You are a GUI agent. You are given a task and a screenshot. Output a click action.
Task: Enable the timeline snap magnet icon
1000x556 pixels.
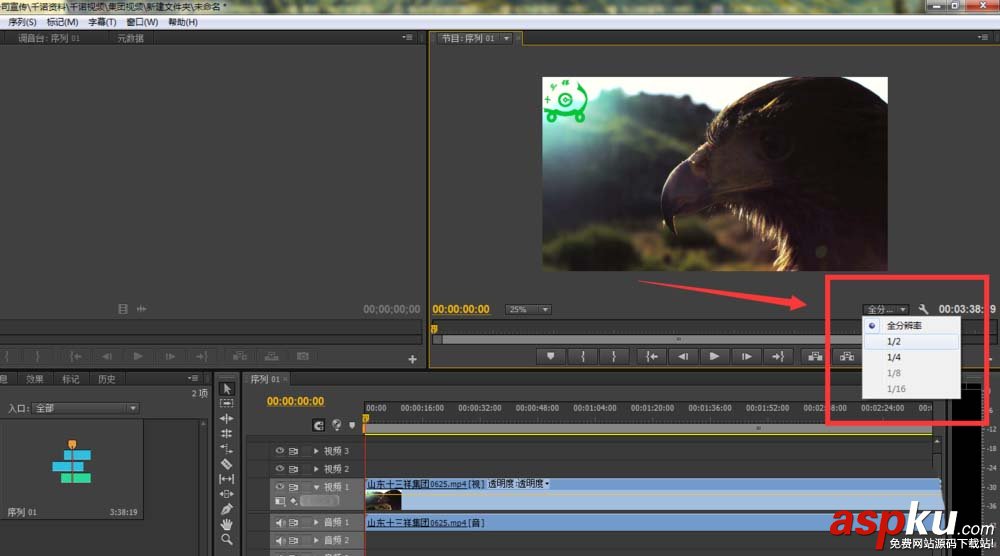pyautogui.click(x=317, y=425)
